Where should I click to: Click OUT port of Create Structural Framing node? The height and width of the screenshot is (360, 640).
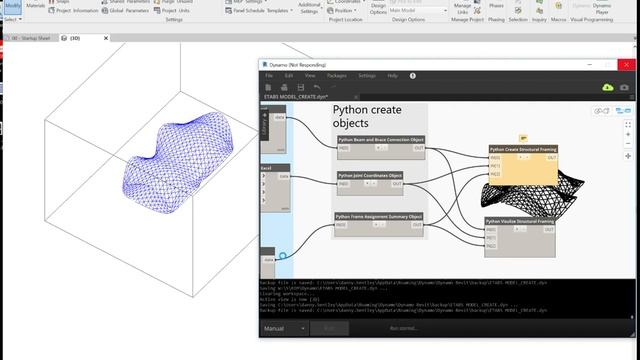552,158
